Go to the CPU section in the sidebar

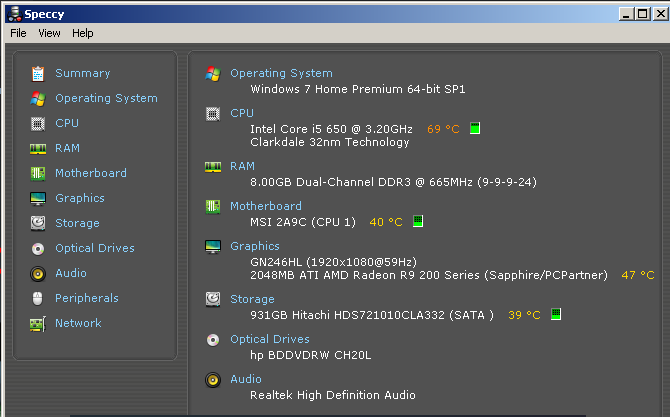tap(67, 123)
